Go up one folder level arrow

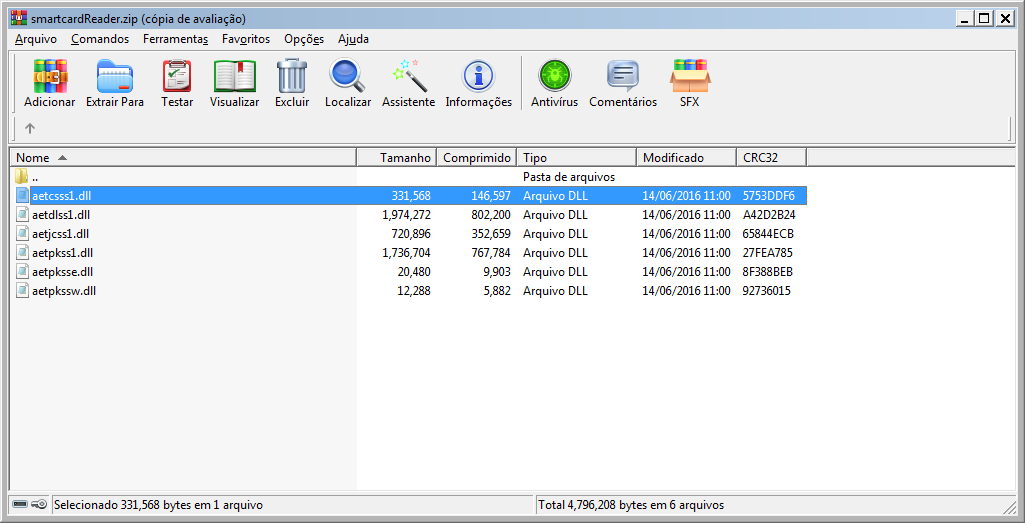pyautogui.click(x=29, y=128)
